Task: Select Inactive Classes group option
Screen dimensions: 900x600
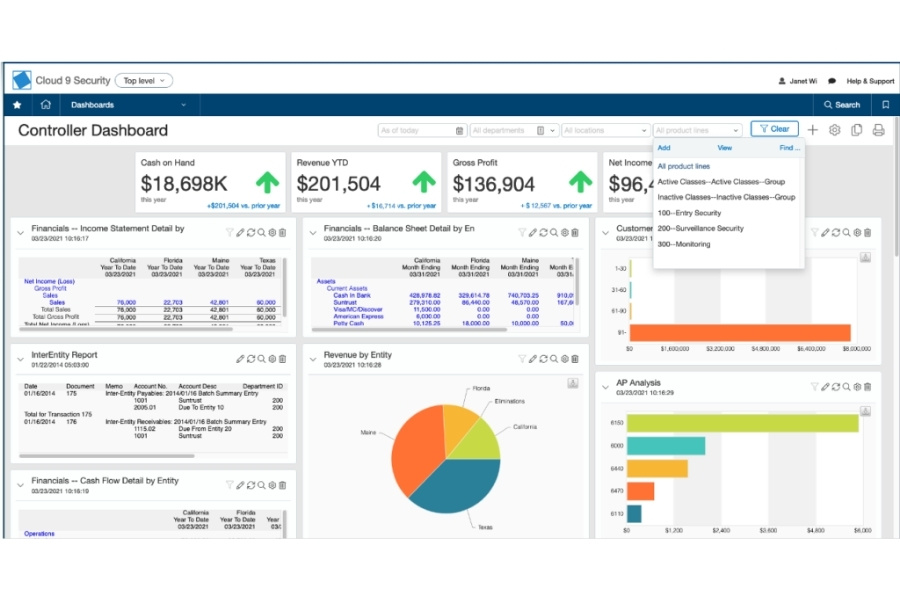Action: [x=726, y=197]
